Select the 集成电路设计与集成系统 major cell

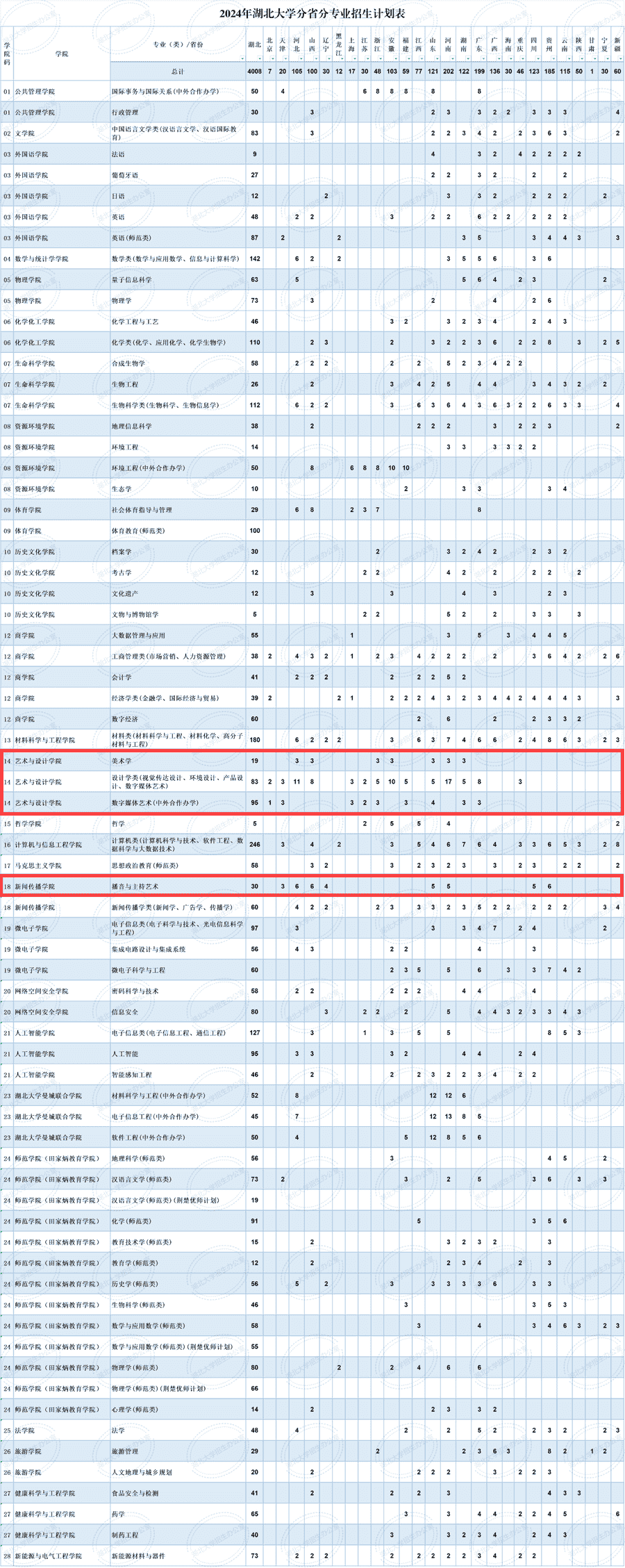[x=178, y=949]
